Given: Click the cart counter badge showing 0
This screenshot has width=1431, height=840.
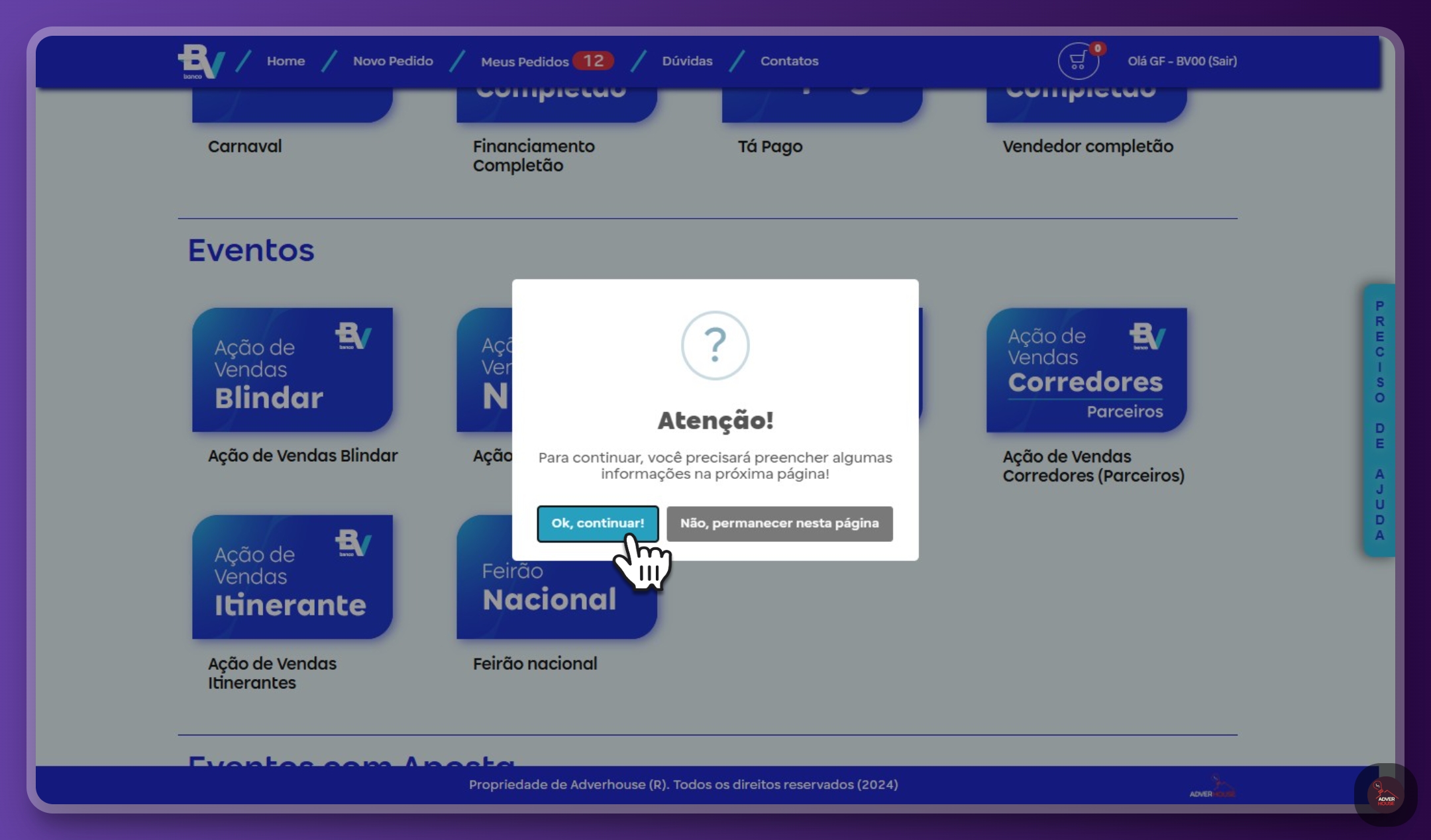Looking at the screenshot, I should [x=1097, y=48].
